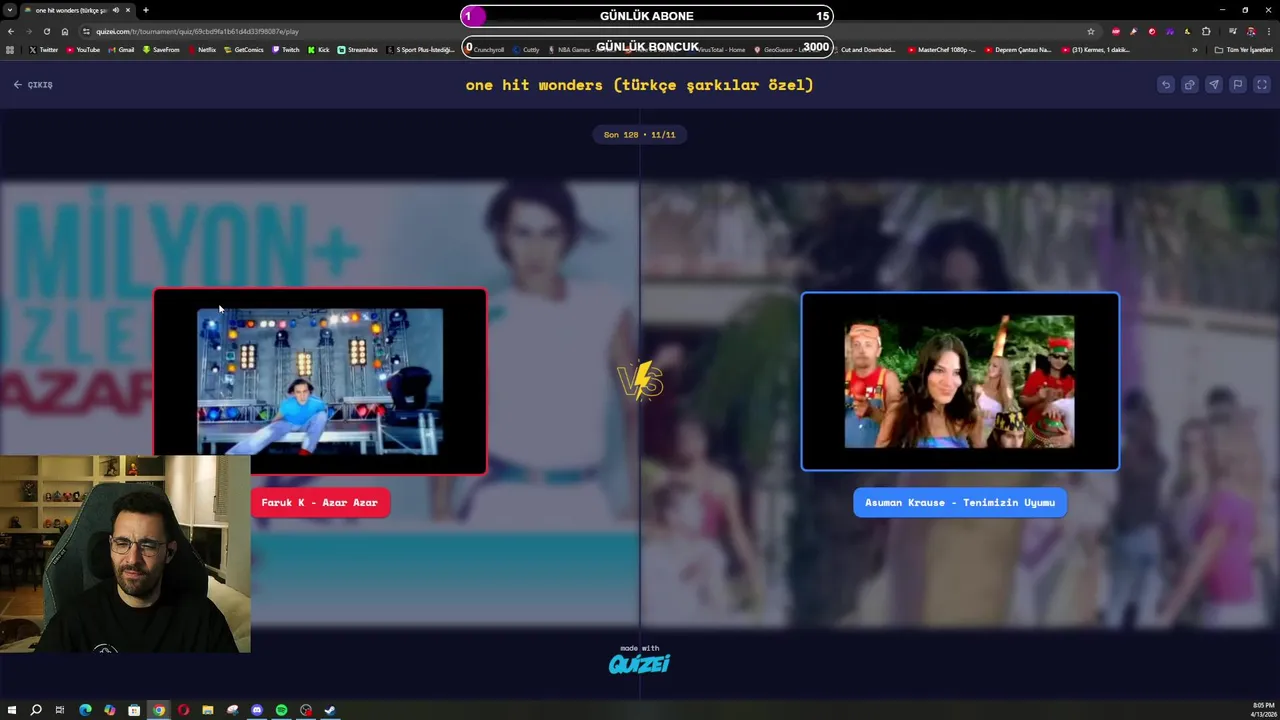Open the Twitter bookmark
This screenshot has width=1280, height=720.
click(43, 49)
